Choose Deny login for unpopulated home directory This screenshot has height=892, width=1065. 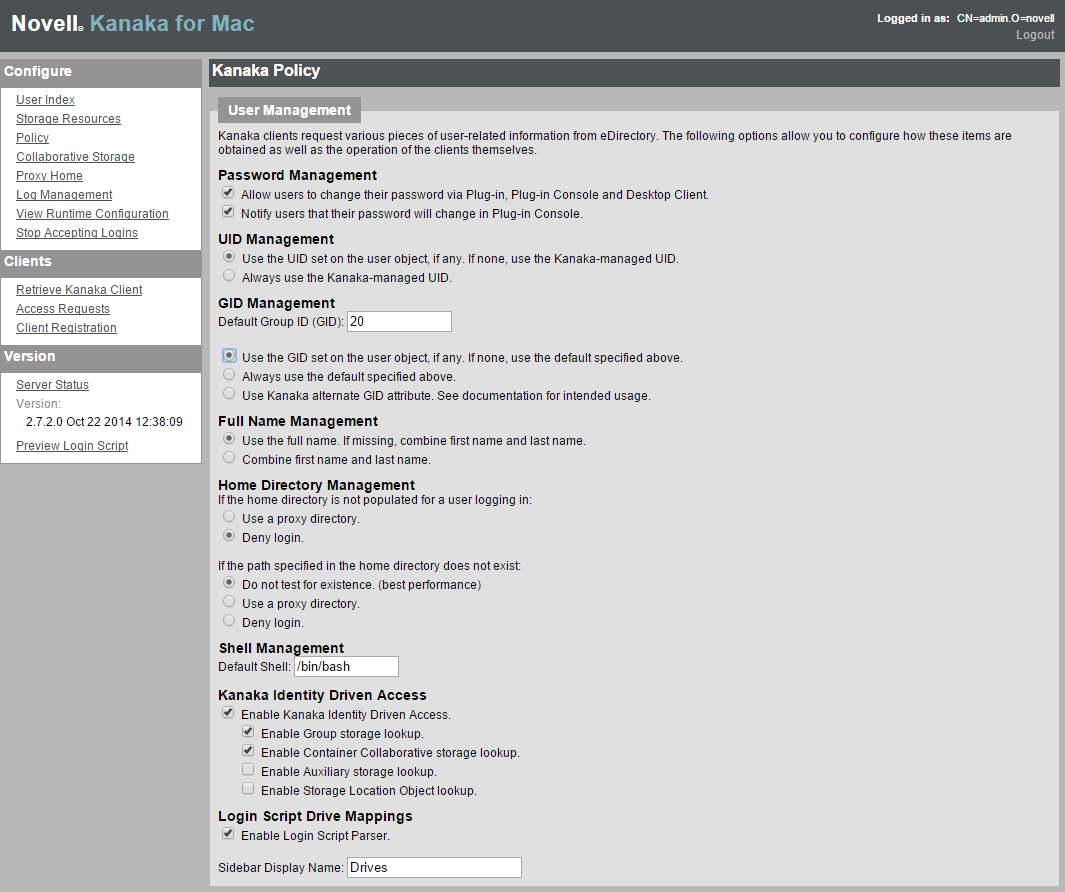[x=230, y=536]
